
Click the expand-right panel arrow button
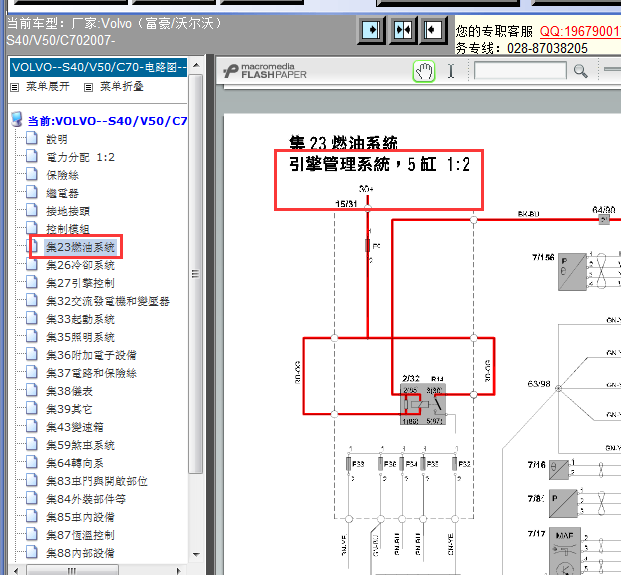pos(371,30)
